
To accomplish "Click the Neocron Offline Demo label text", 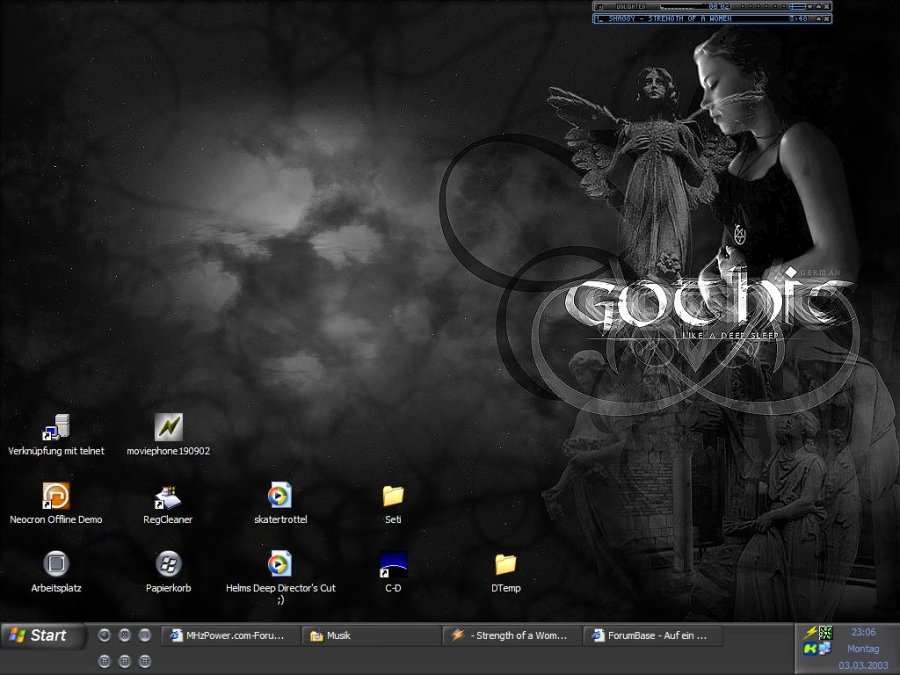I will pos(56,519).
